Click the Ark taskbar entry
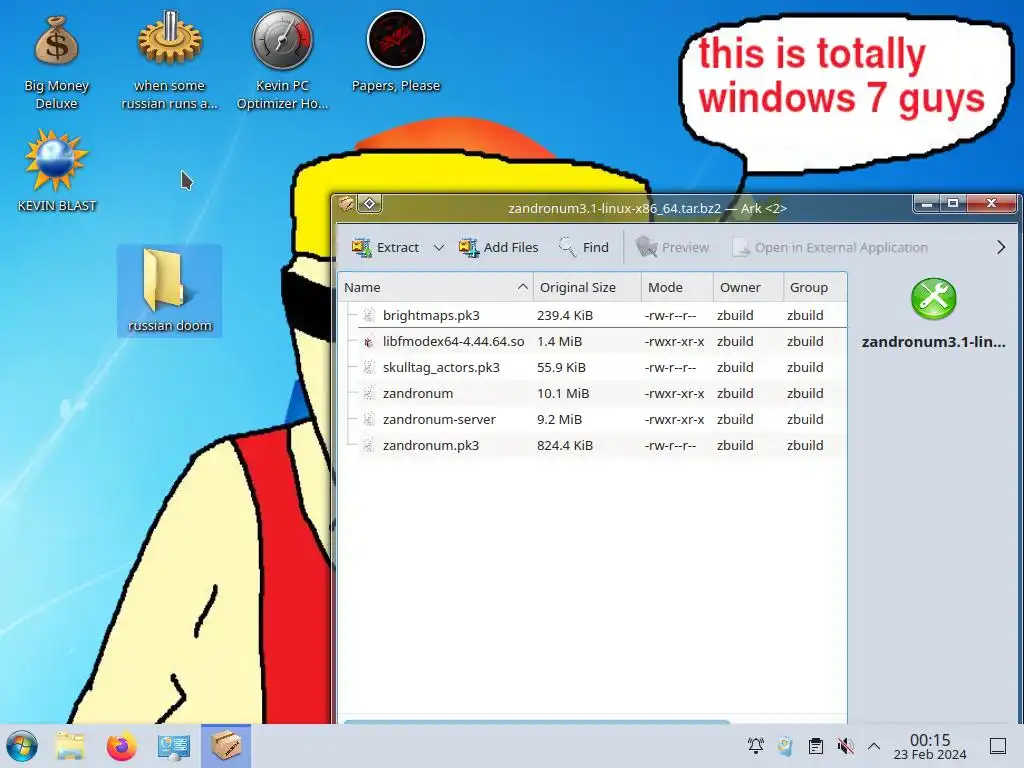Viewport: 1024px width, 768px height. click(226, 745)
